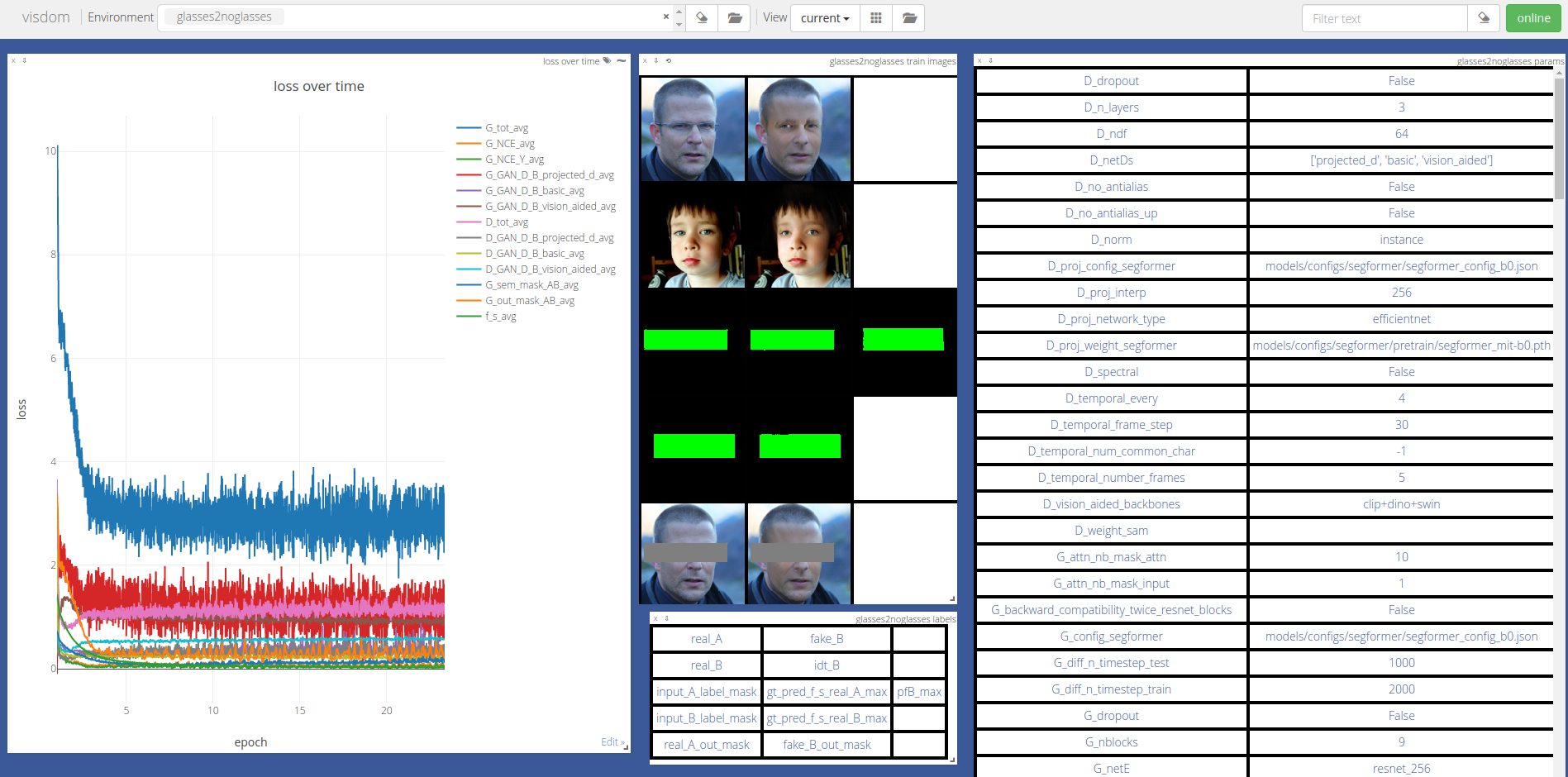Reset the train images pane view
Image resolution: width=1568 pixels, height=777 pixels.
pyautogui.click(x=669, y=60)
